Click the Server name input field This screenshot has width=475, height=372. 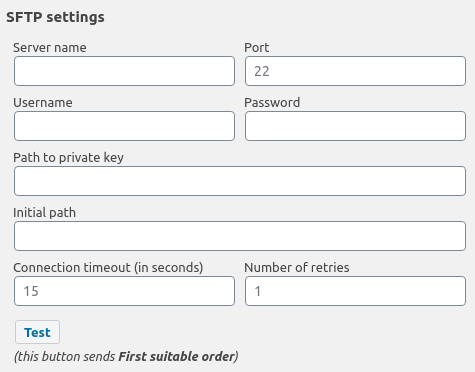click(124, 71)
